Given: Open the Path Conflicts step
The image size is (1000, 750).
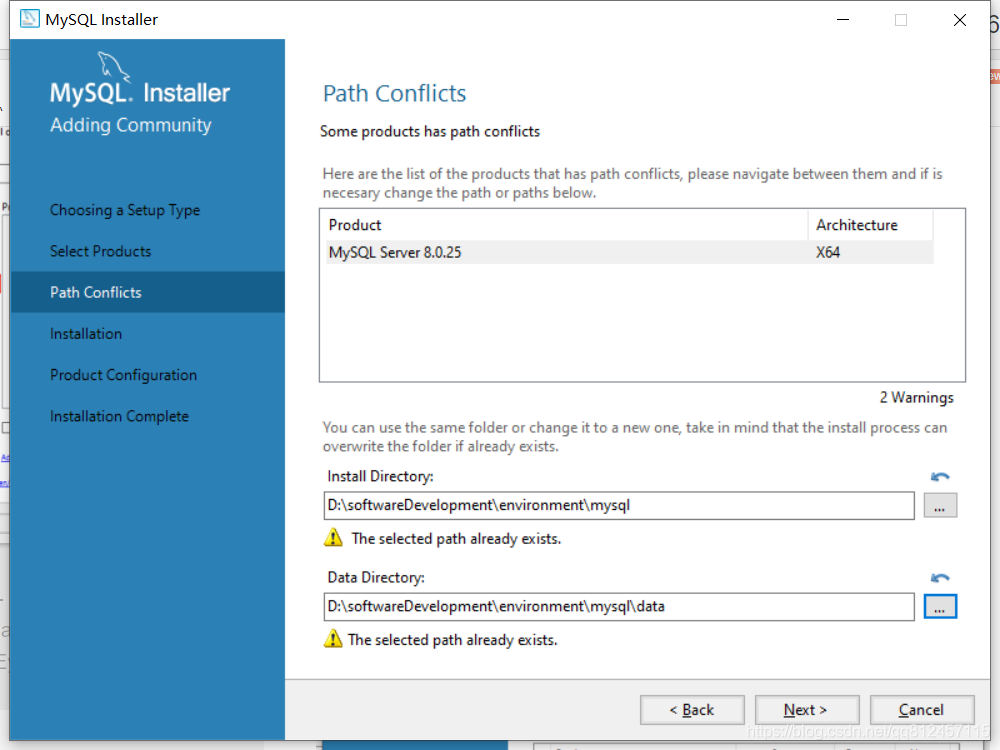Looking at the screenshot, I should pyautogui.click(x=147, y=292).
